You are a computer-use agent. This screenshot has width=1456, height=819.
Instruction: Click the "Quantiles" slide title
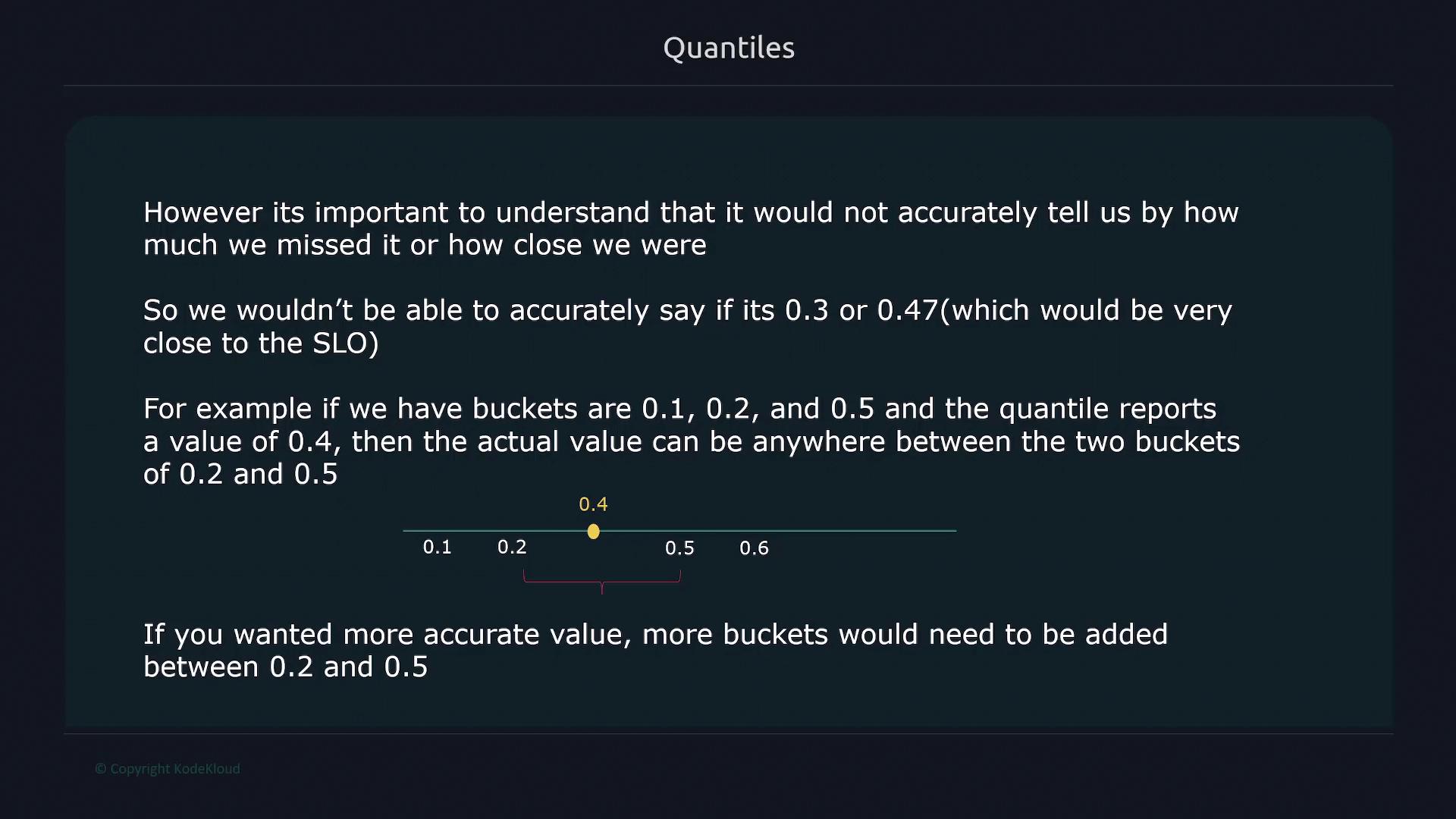729,48
